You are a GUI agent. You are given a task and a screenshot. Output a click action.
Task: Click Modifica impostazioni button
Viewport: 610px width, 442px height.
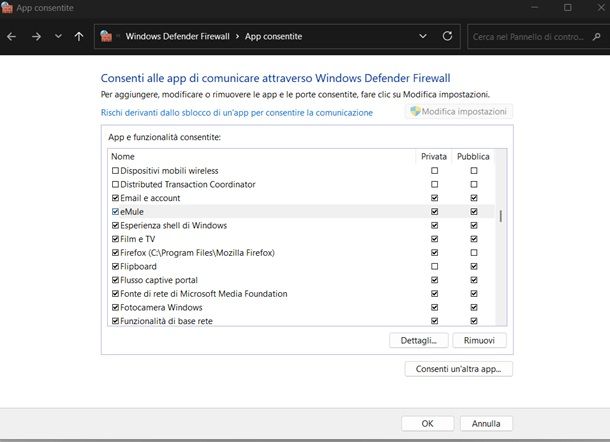[459, 112]
